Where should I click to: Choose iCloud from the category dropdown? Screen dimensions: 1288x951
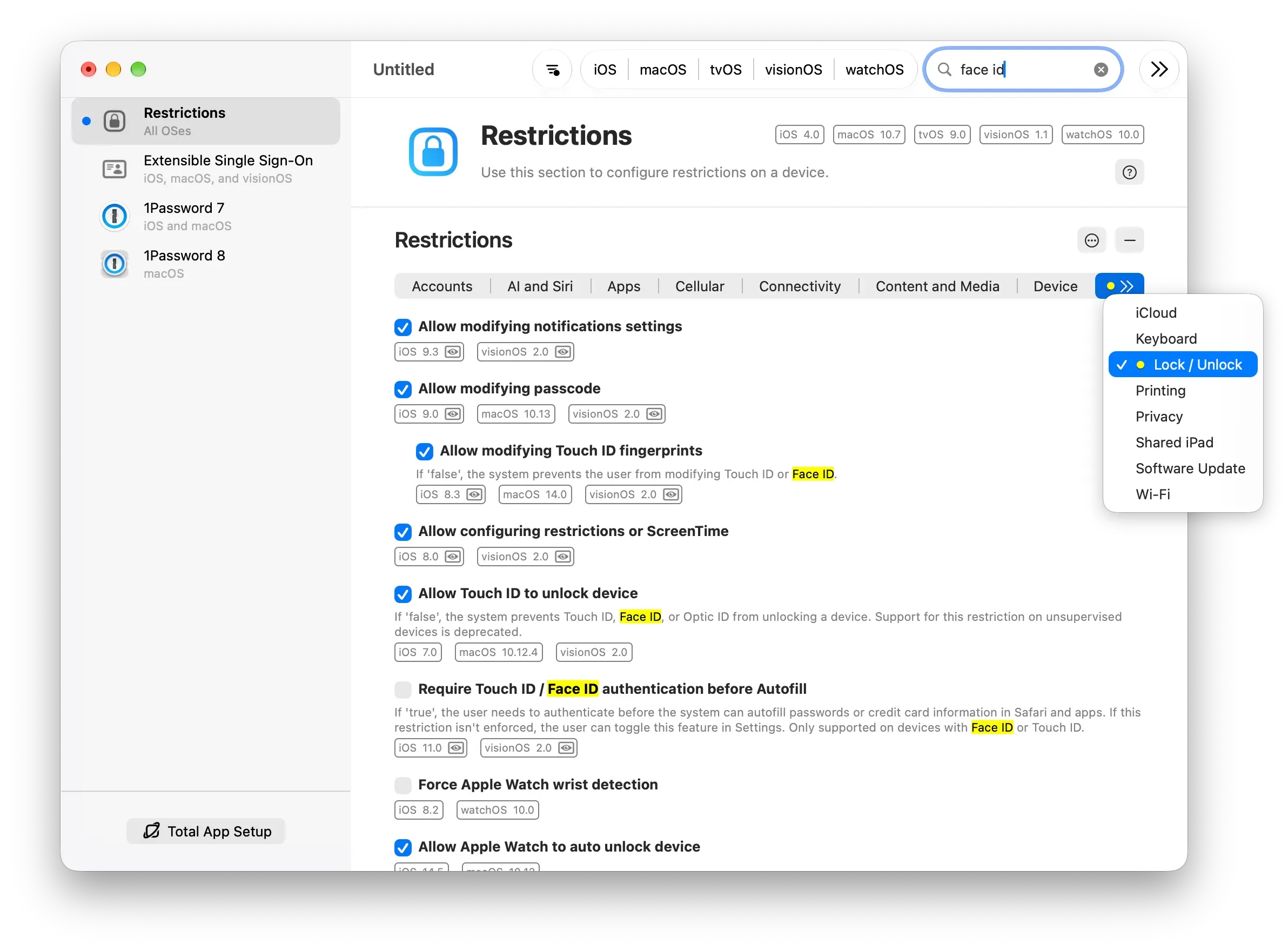(x=1182, y=313)
